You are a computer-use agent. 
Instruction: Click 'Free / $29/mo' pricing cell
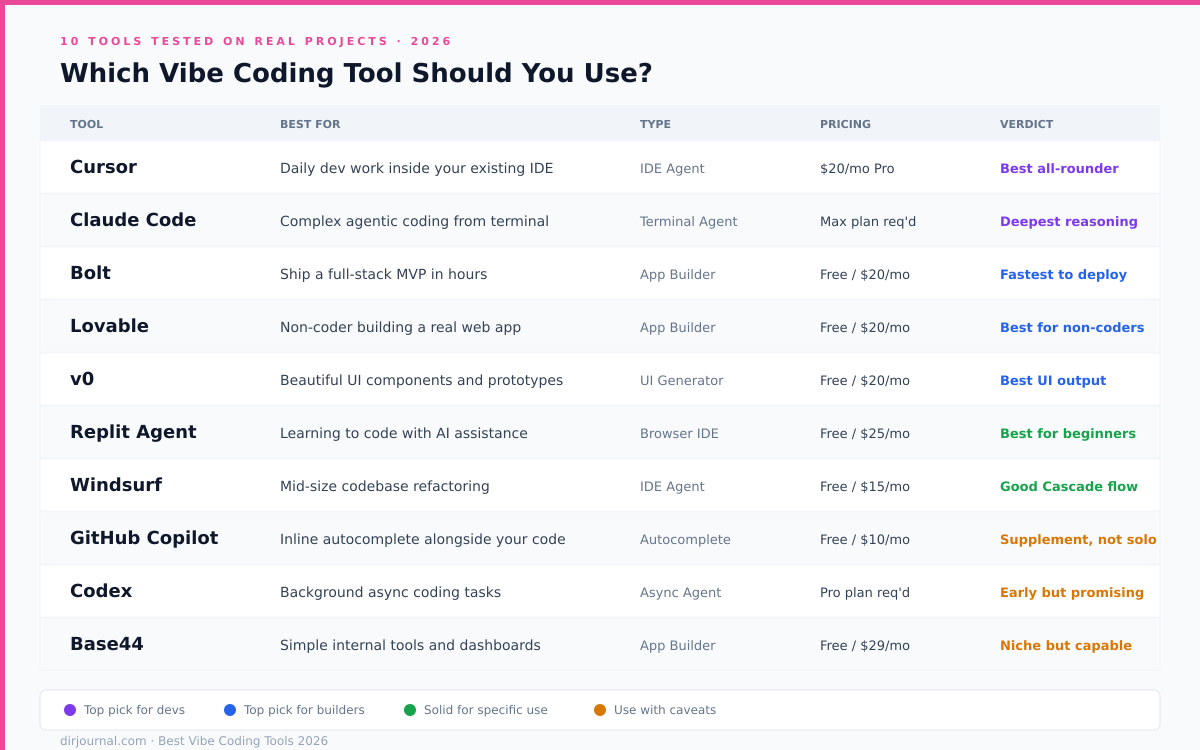(865, 645)
